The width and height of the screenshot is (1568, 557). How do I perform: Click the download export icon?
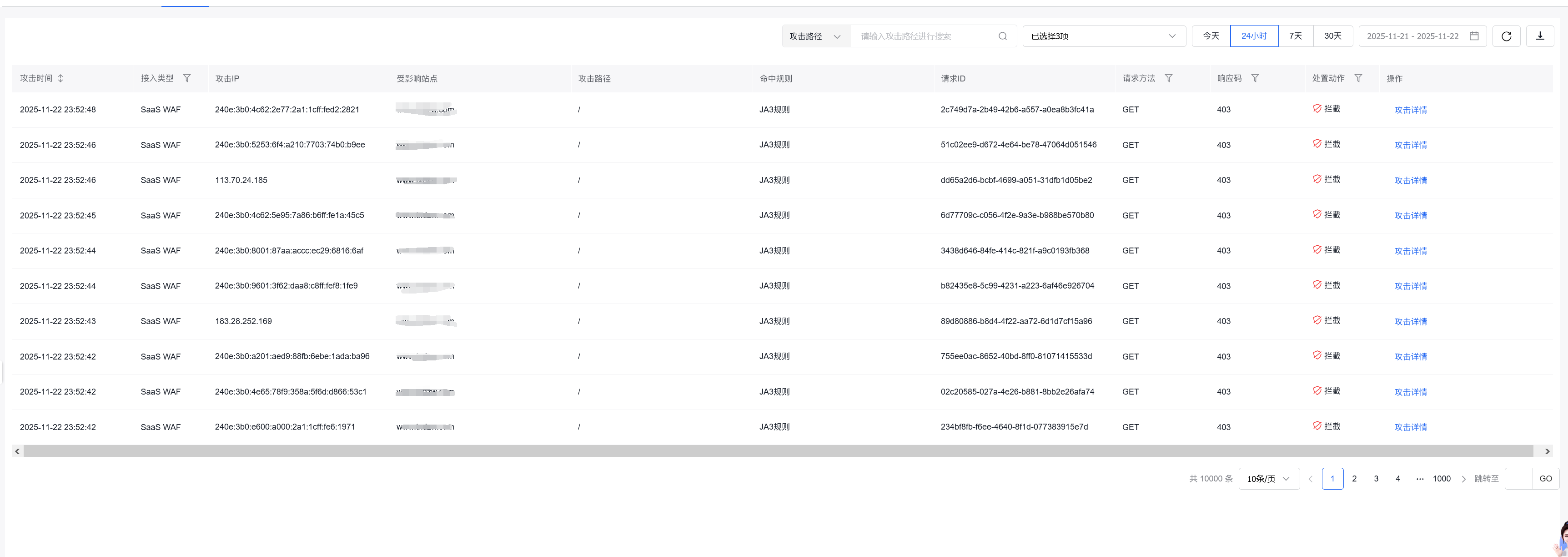[1540, 36]
